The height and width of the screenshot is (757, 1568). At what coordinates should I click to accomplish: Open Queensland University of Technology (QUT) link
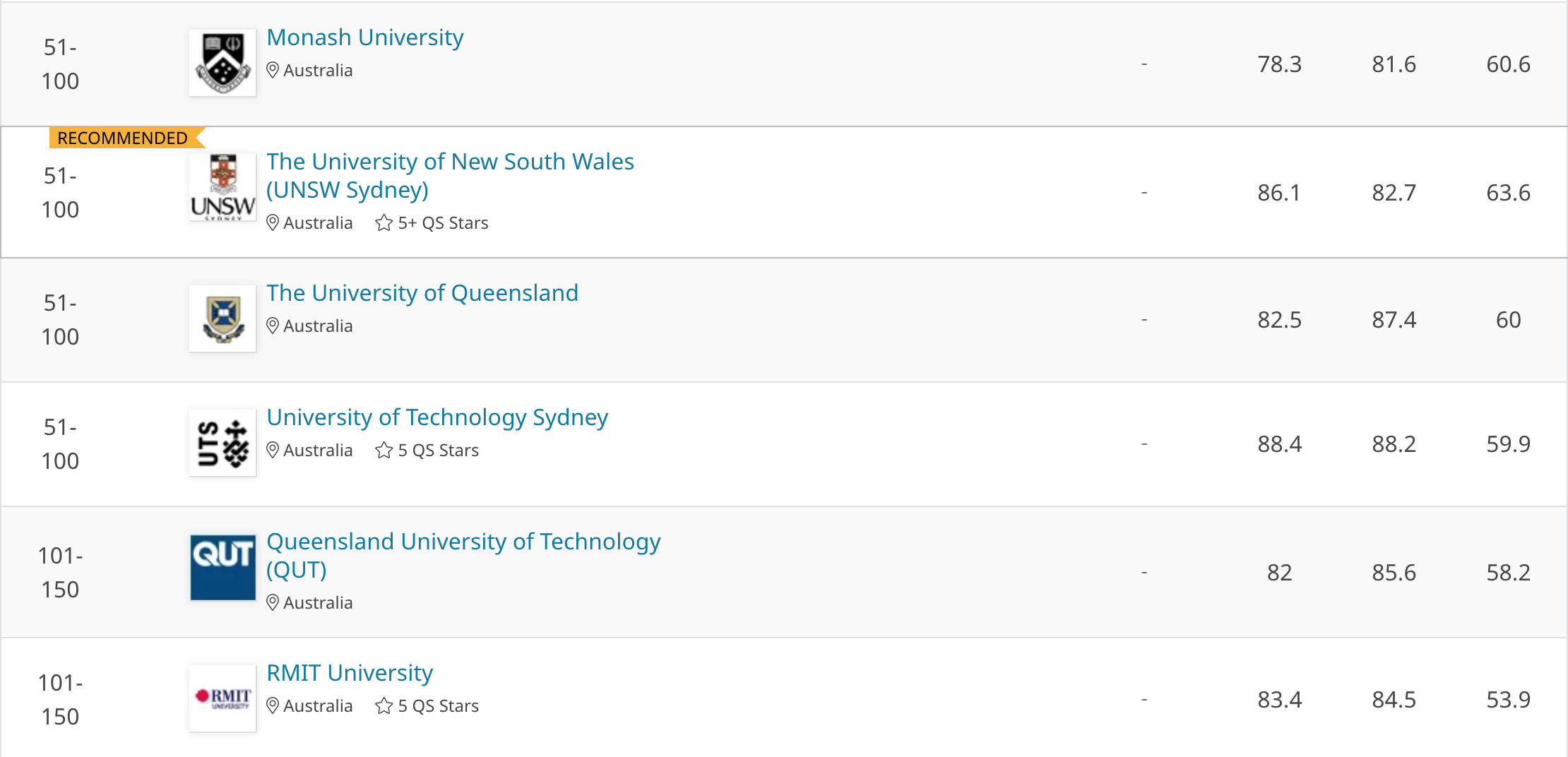pyautogui.click(x=463, y=556)
